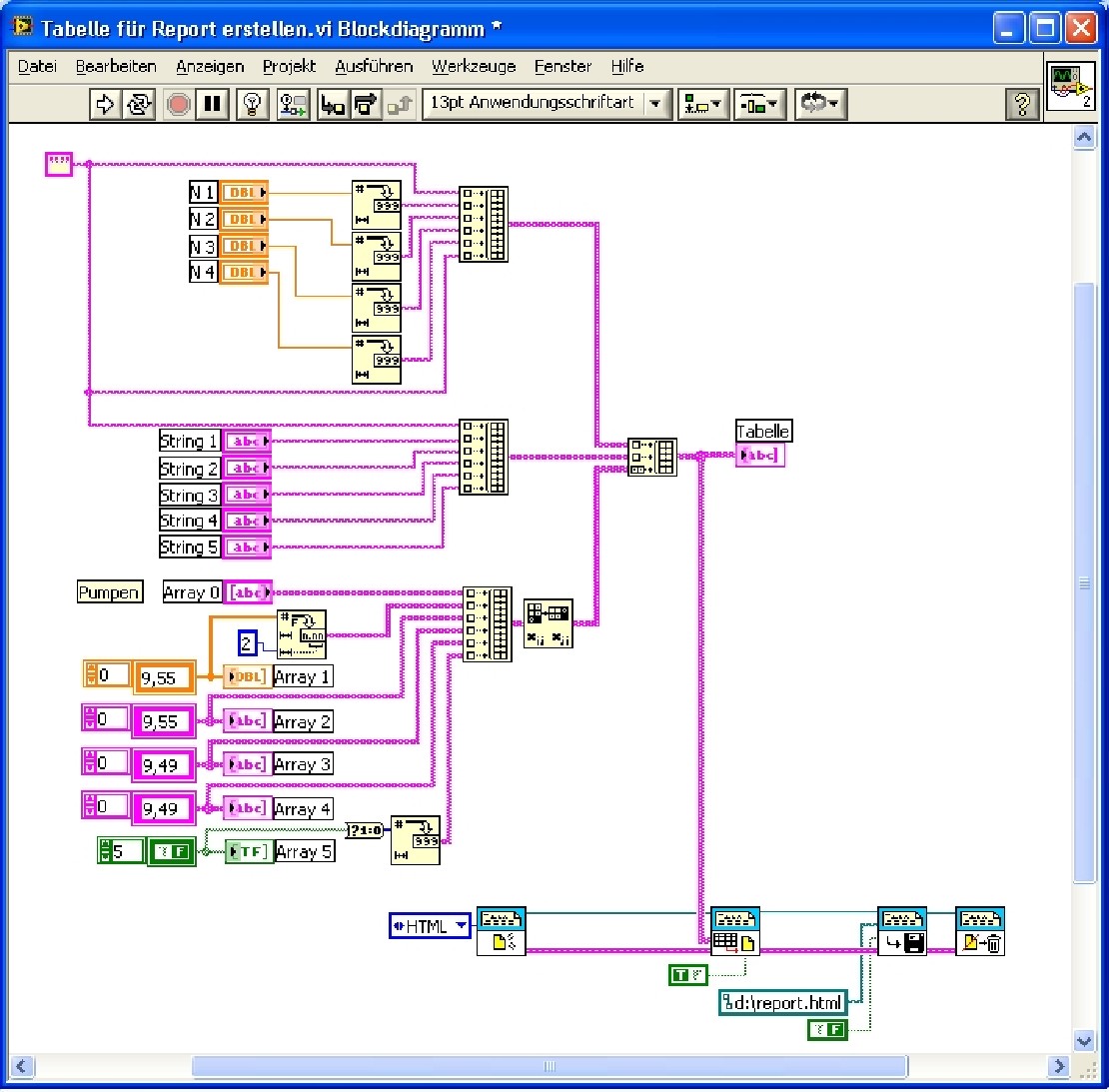Open the Werkzeuge menu
1109x1092 pixels.
coord(474,66)
